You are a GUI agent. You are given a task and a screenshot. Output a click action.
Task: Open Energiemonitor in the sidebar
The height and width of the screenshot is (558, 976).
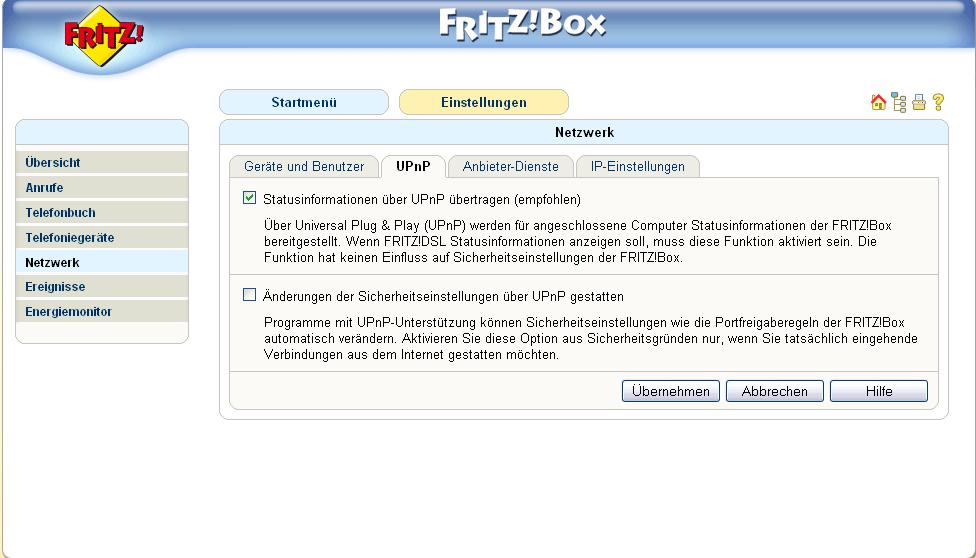(102, 311)
